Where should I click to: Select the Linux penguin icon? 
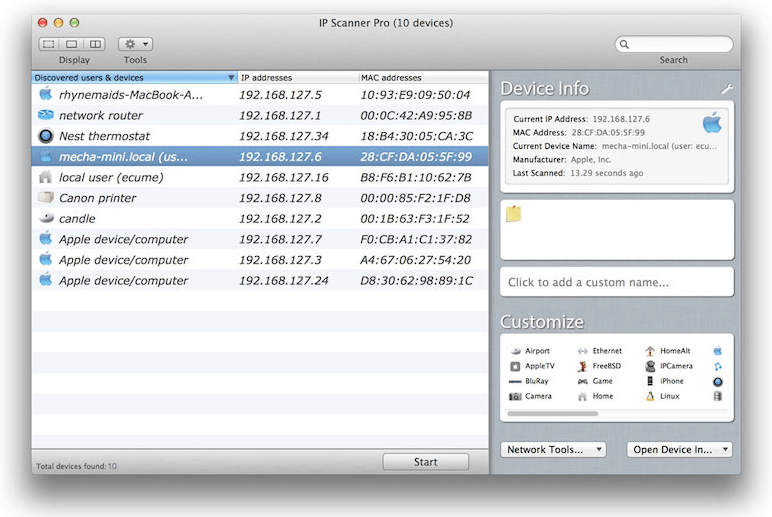click(650, 396)
